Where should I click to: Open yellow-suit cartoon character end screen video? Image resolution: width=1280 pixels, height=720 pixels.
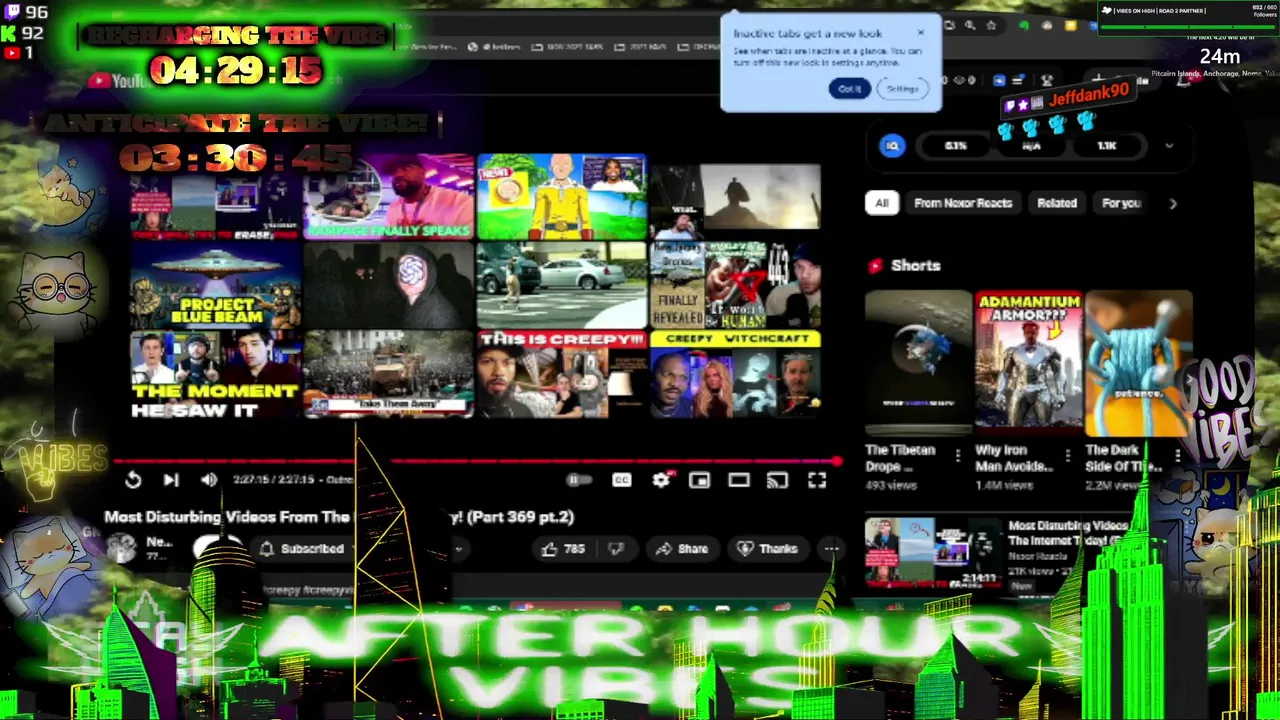561,197
